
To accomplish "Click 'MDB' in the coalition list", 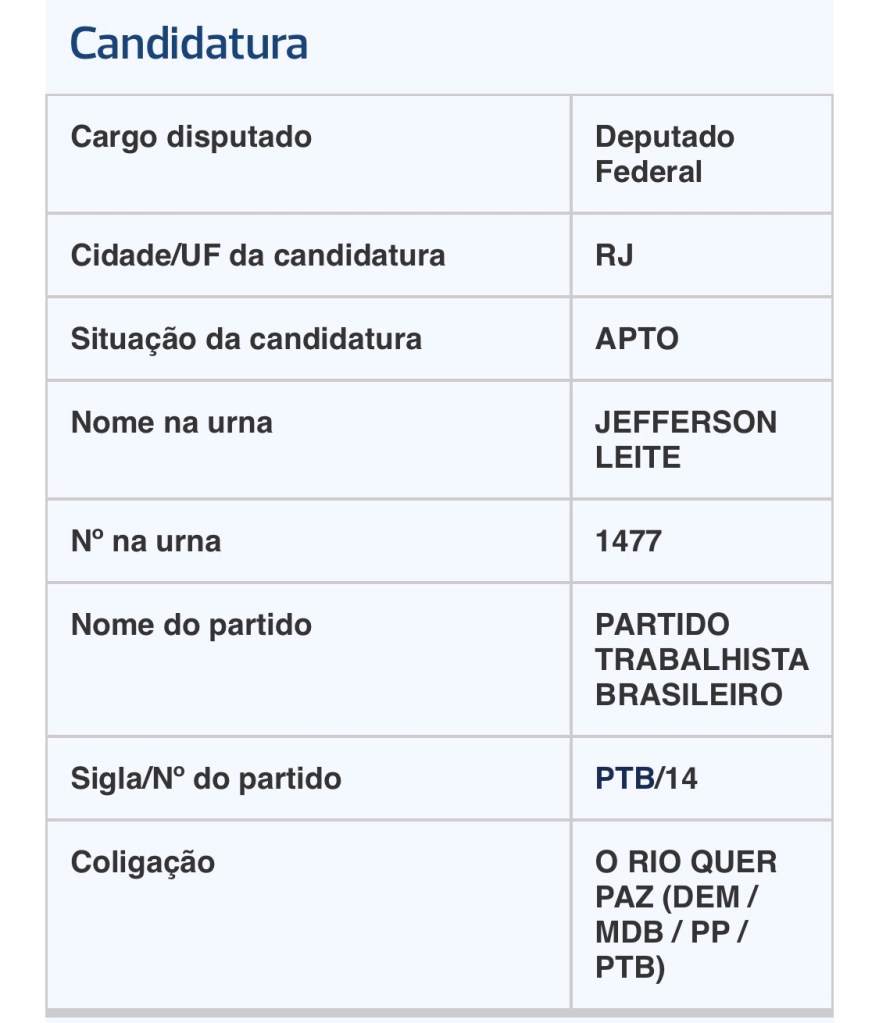I will tap(628, 933).
